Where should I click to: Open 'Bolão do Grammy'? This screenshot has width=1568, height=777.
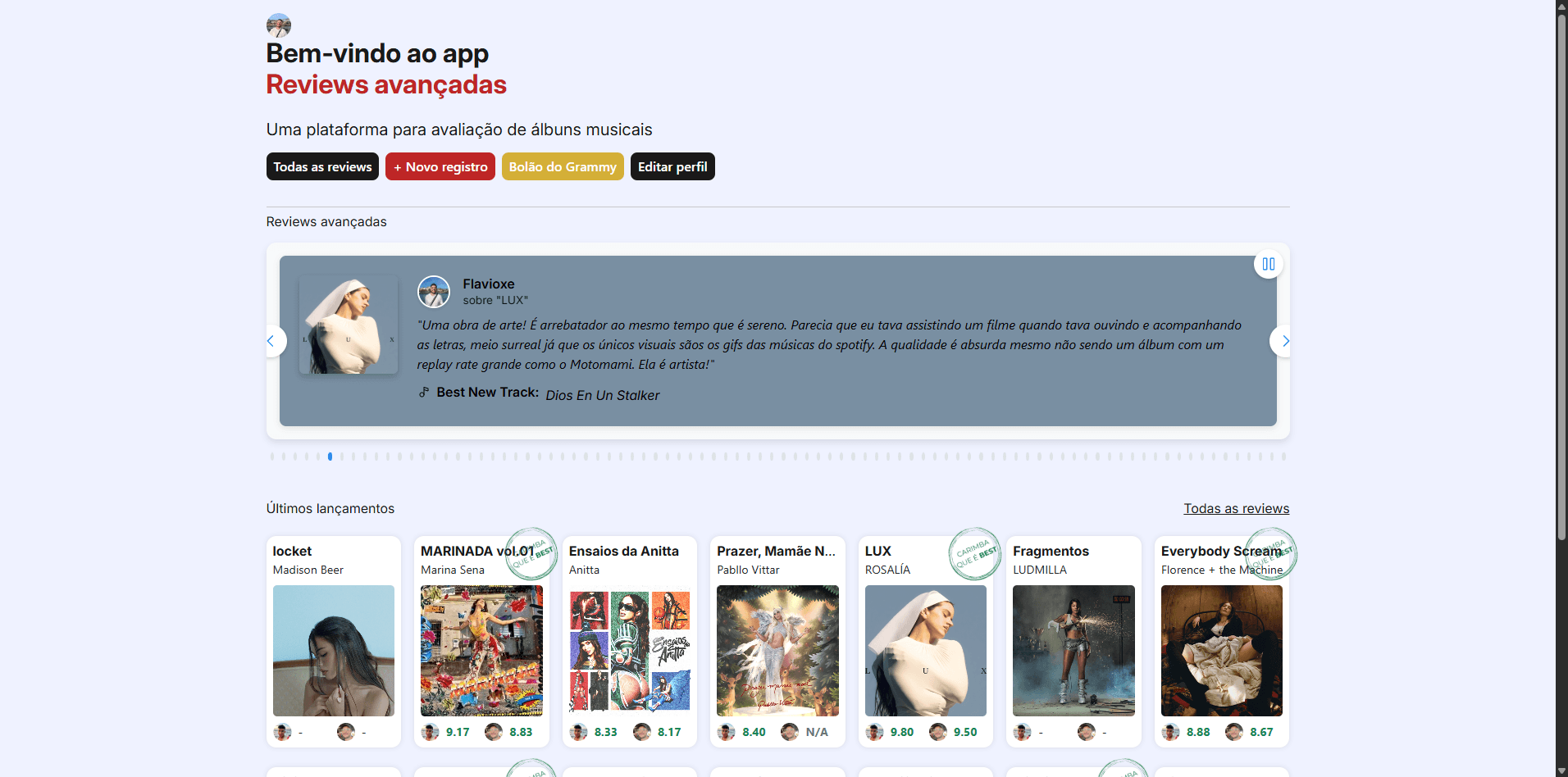563,166
